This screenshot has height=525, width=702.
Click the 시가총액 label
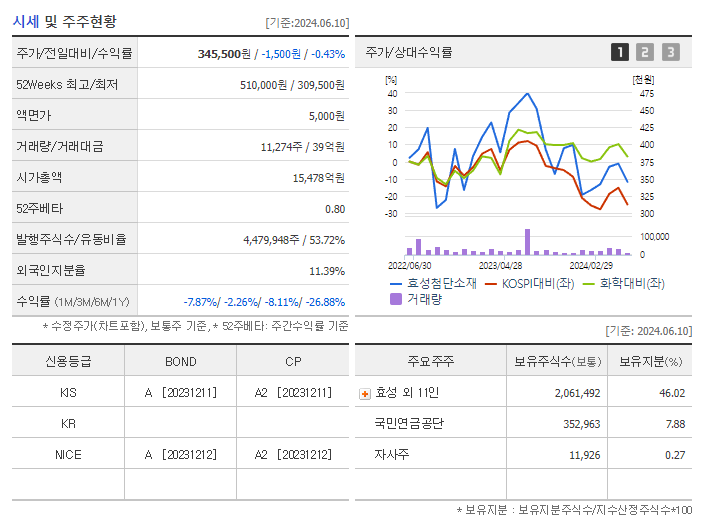click(x=39, y=178)
